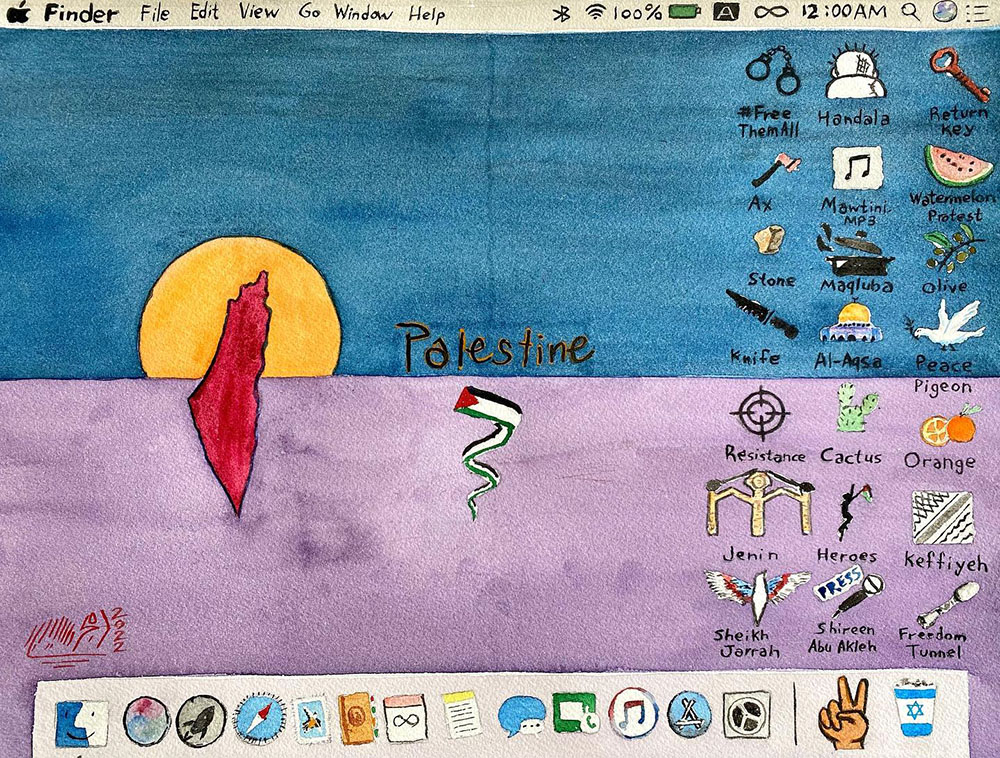Click the input source A icon
This screenshot has height=758, width=1000.
(x=726, y=11)
